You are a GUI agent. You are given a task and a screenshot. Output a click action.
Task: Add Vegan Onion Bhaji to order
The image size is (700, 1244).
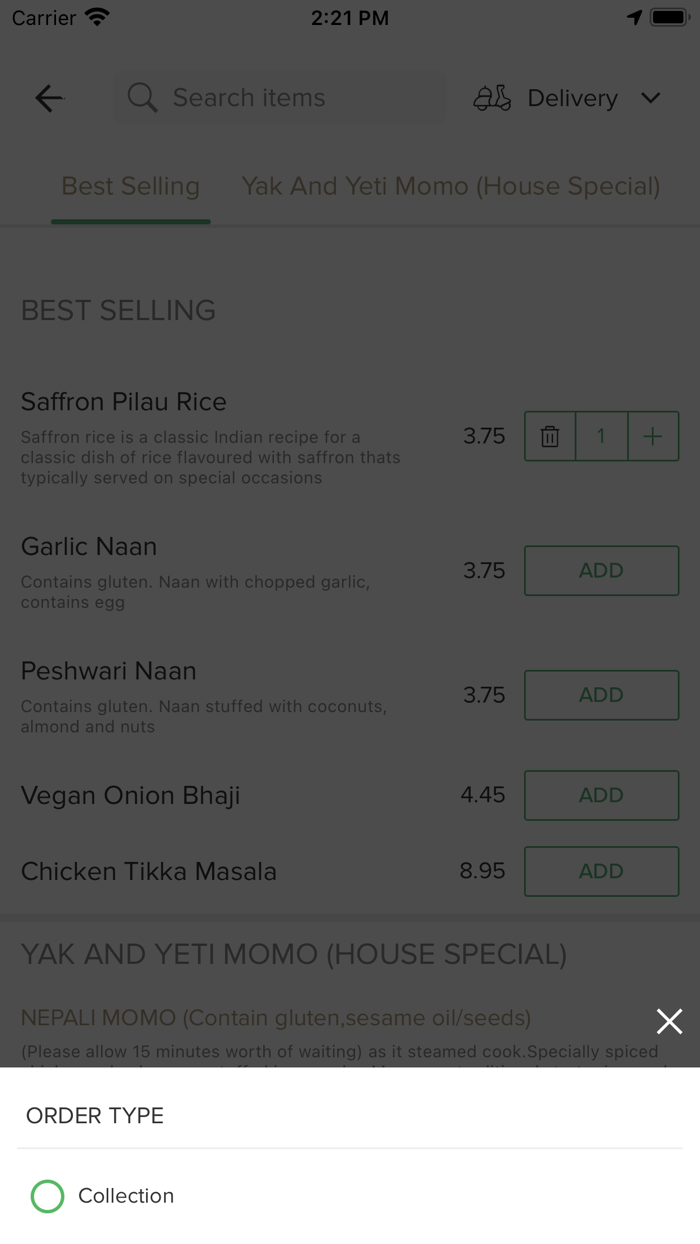coord(601,795)
